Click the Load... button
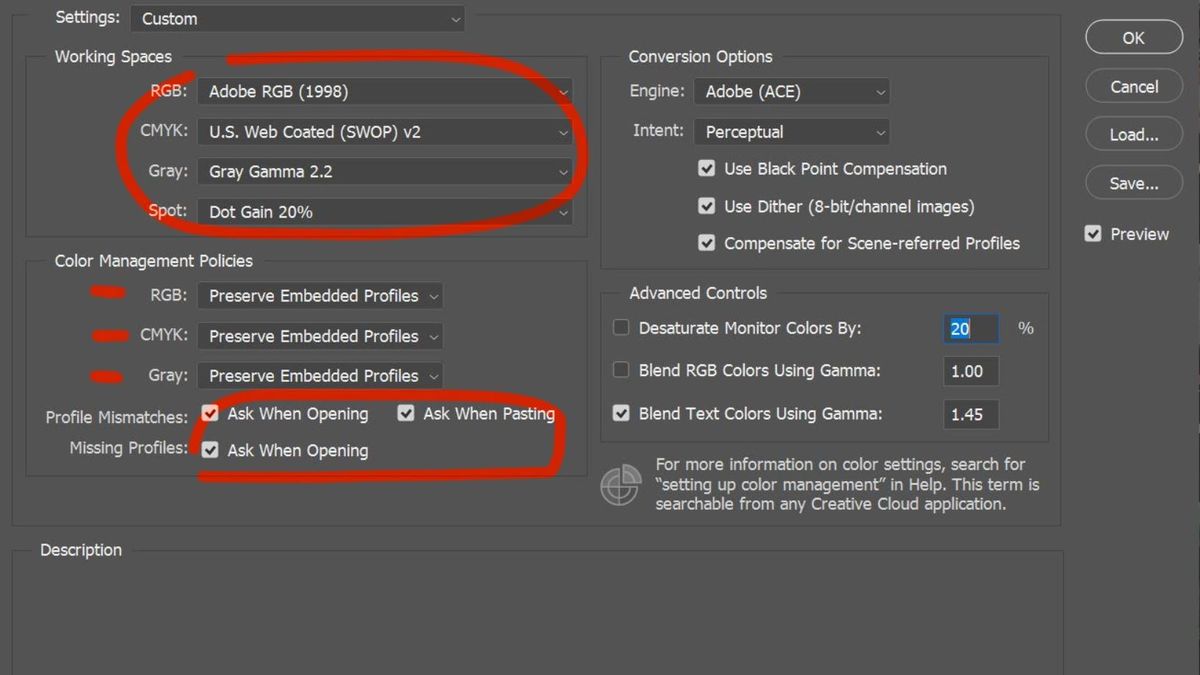Viewport: 1200px width, 675px height. [x=1133, y=135]
